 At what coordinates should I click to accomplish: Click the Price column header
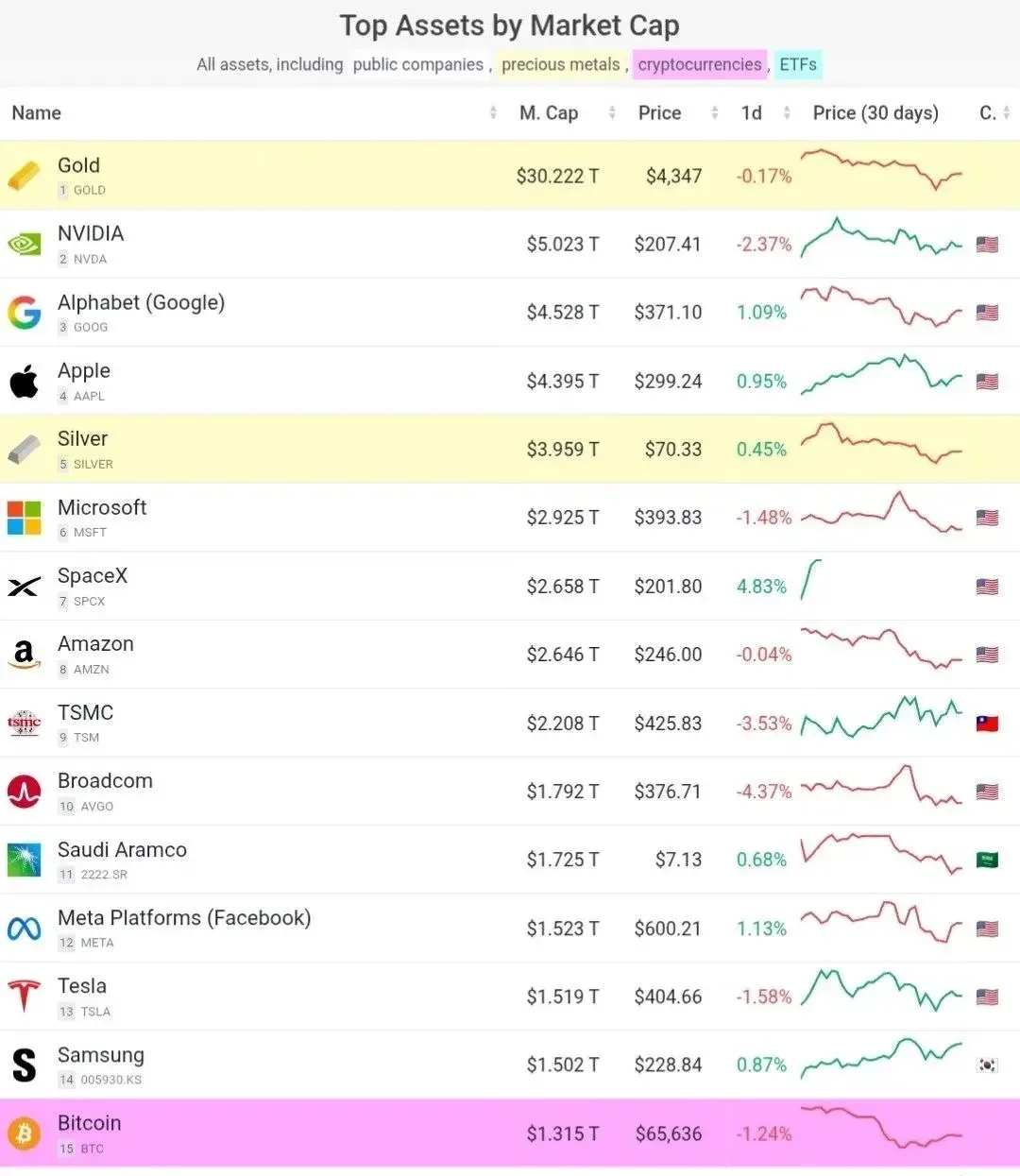(659, 113)
